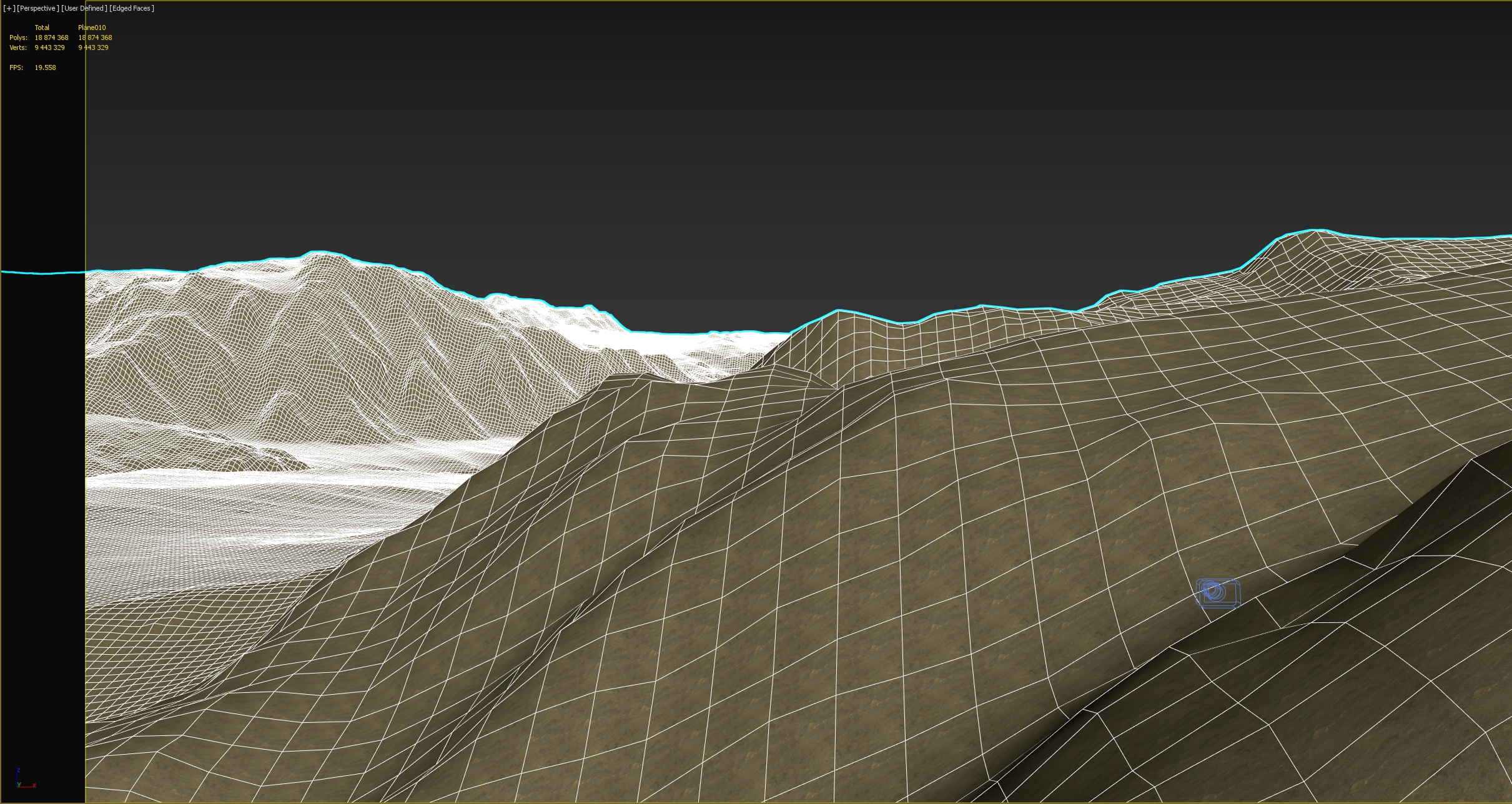Open the Perspective point-of-view viewport menu
The image size is (1512, 804).
38,8
